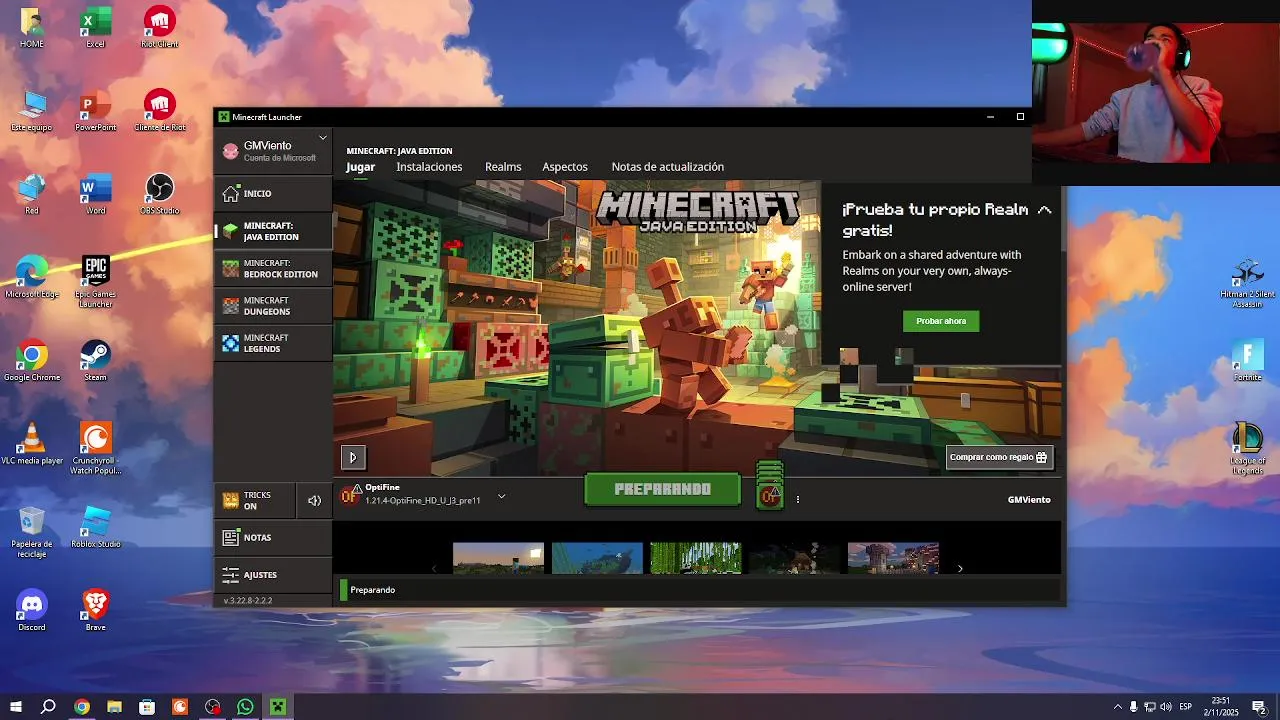This screenshot has height=720, width=1280.
Task: Open League of Legends desktop shortcut
Action: click(x=1247, y=447)
